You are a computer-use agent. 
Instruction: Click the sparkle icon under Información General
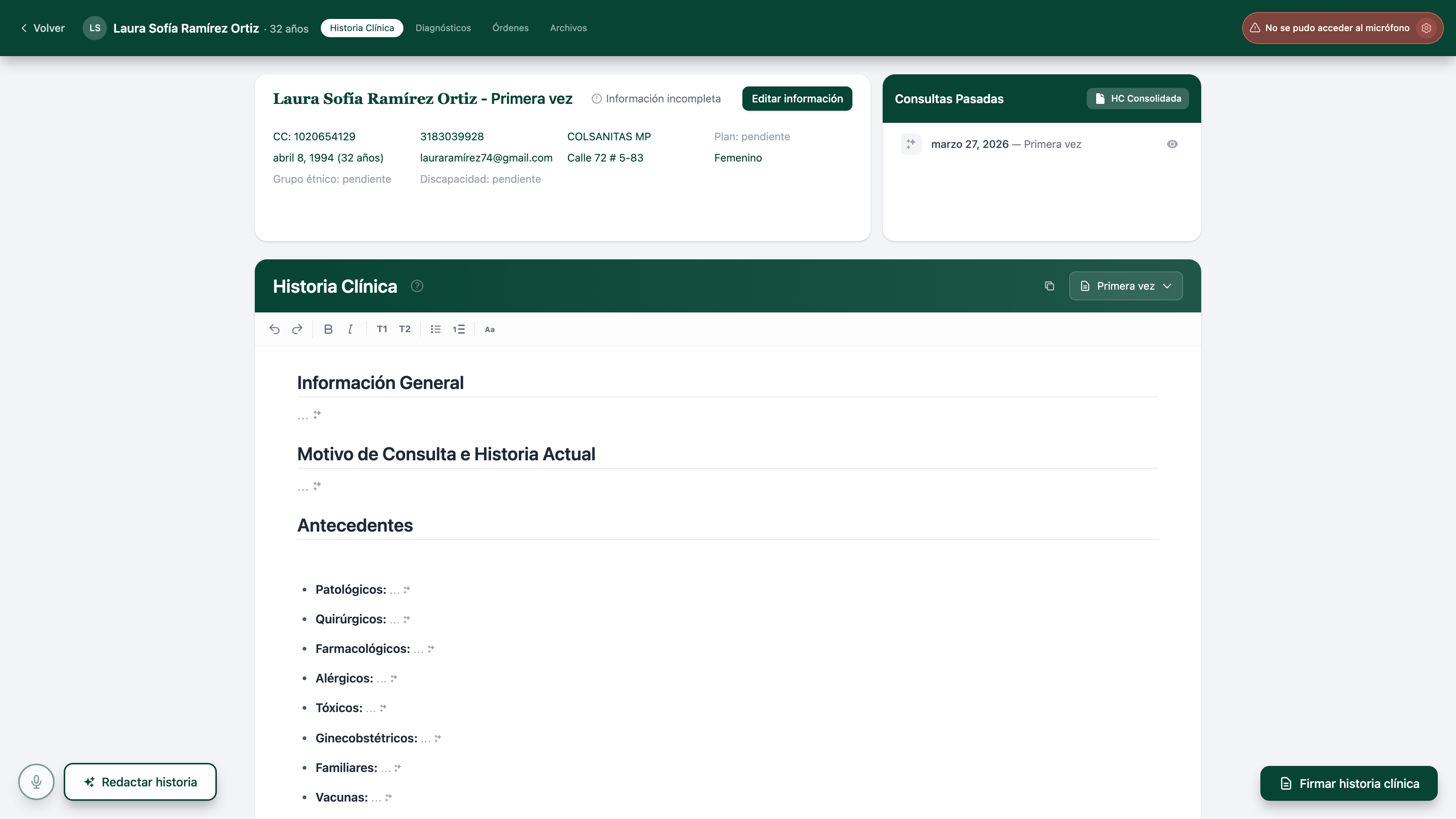[x=317, y=414]
